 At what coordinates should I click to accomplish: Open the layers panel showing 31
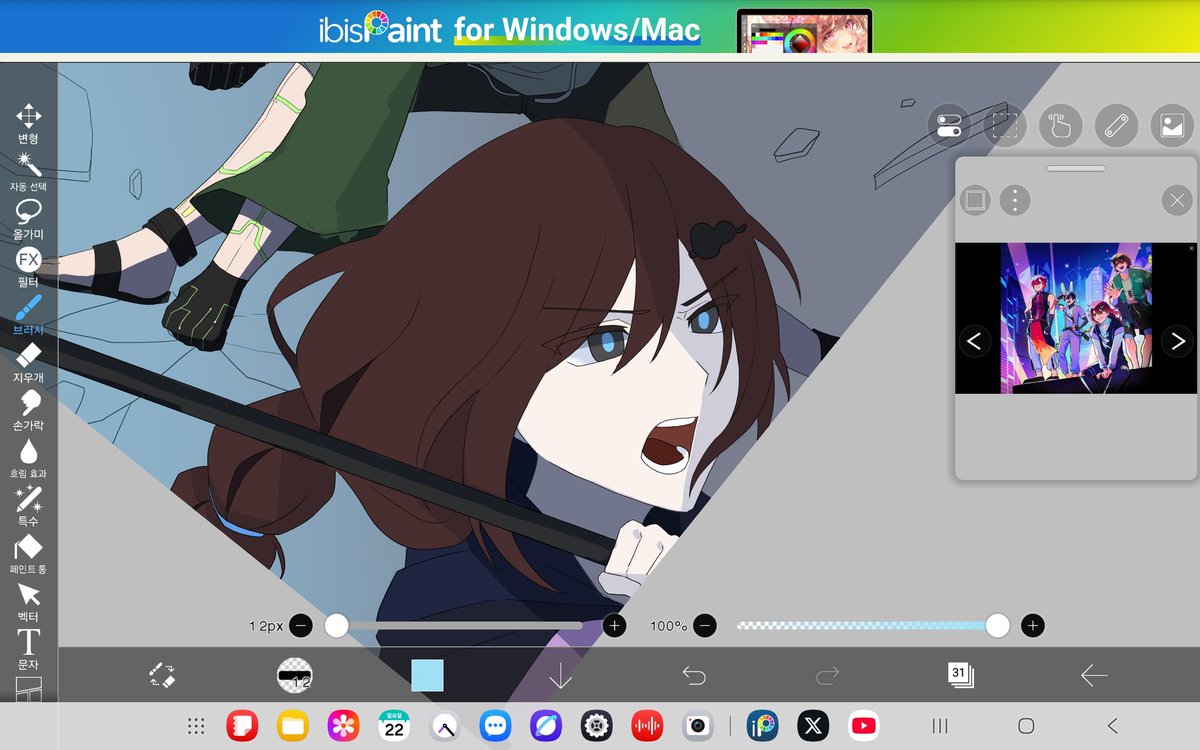pos(960,675)
